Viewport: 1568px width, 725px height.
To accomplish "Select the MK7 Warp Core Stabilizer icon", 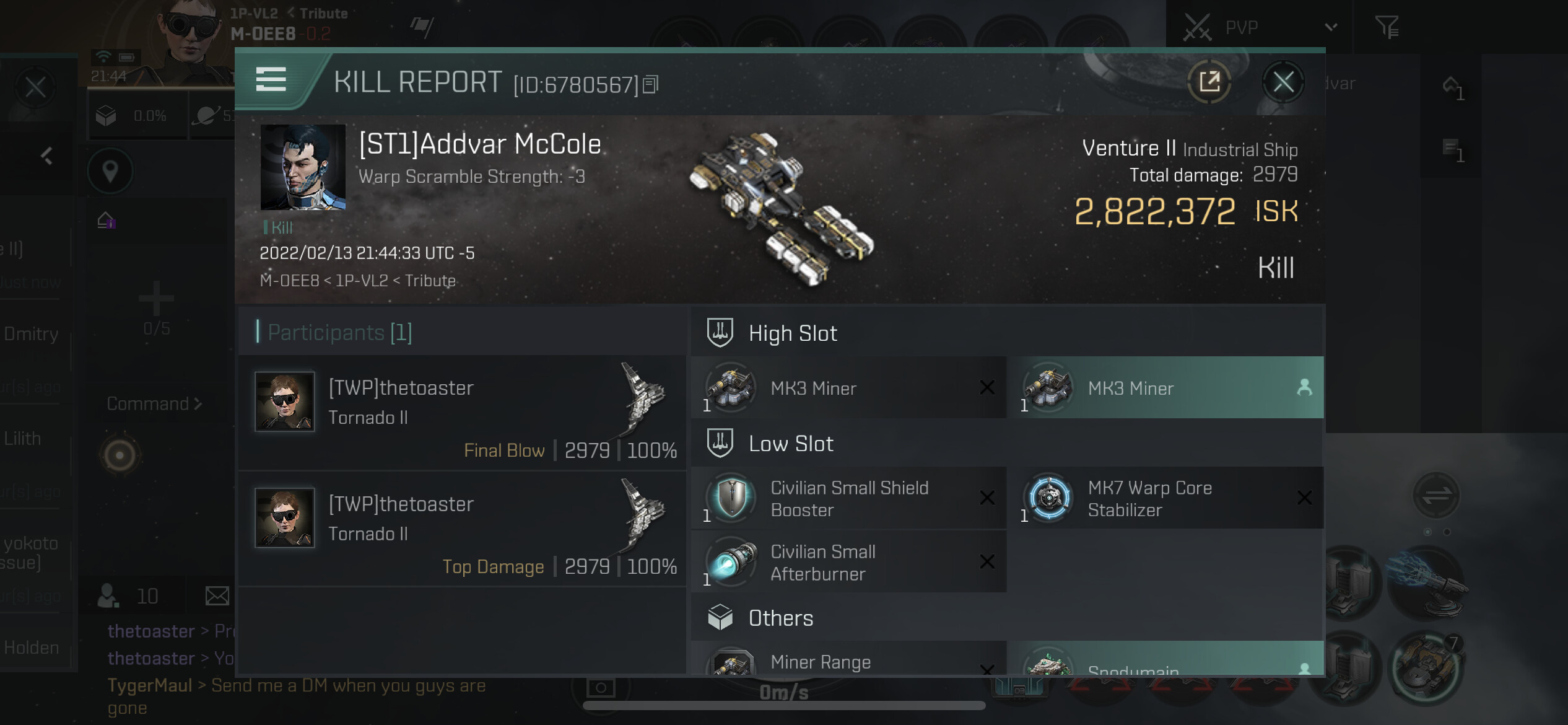I will [x=1048, y=498].
